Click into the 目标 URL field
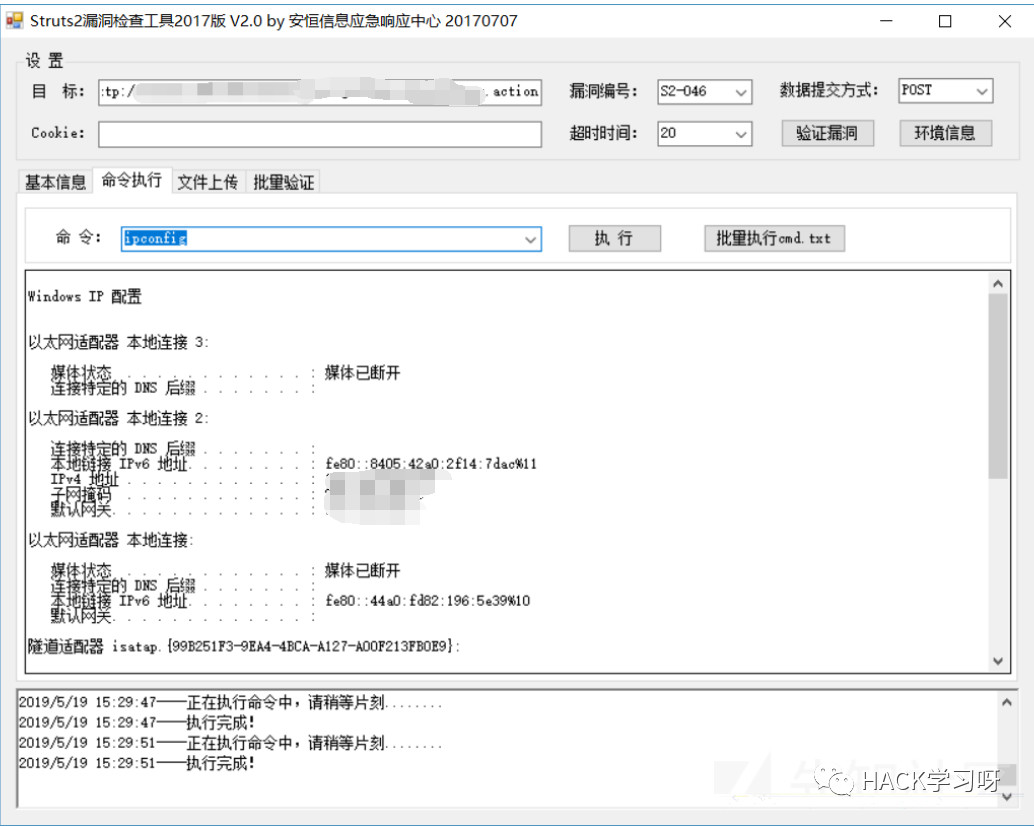This screenshot has width=1034, height=826. tap(320, 92)
